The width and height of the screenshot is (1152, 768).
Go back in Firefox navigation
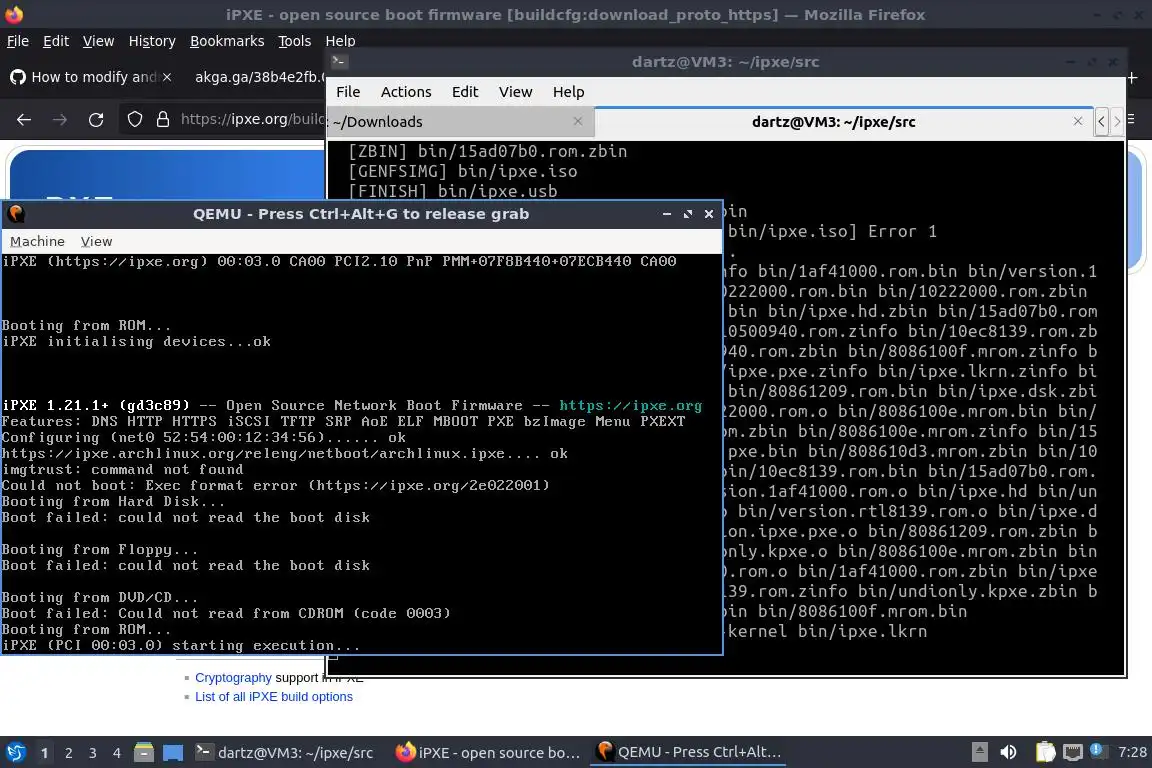(24, 119)
